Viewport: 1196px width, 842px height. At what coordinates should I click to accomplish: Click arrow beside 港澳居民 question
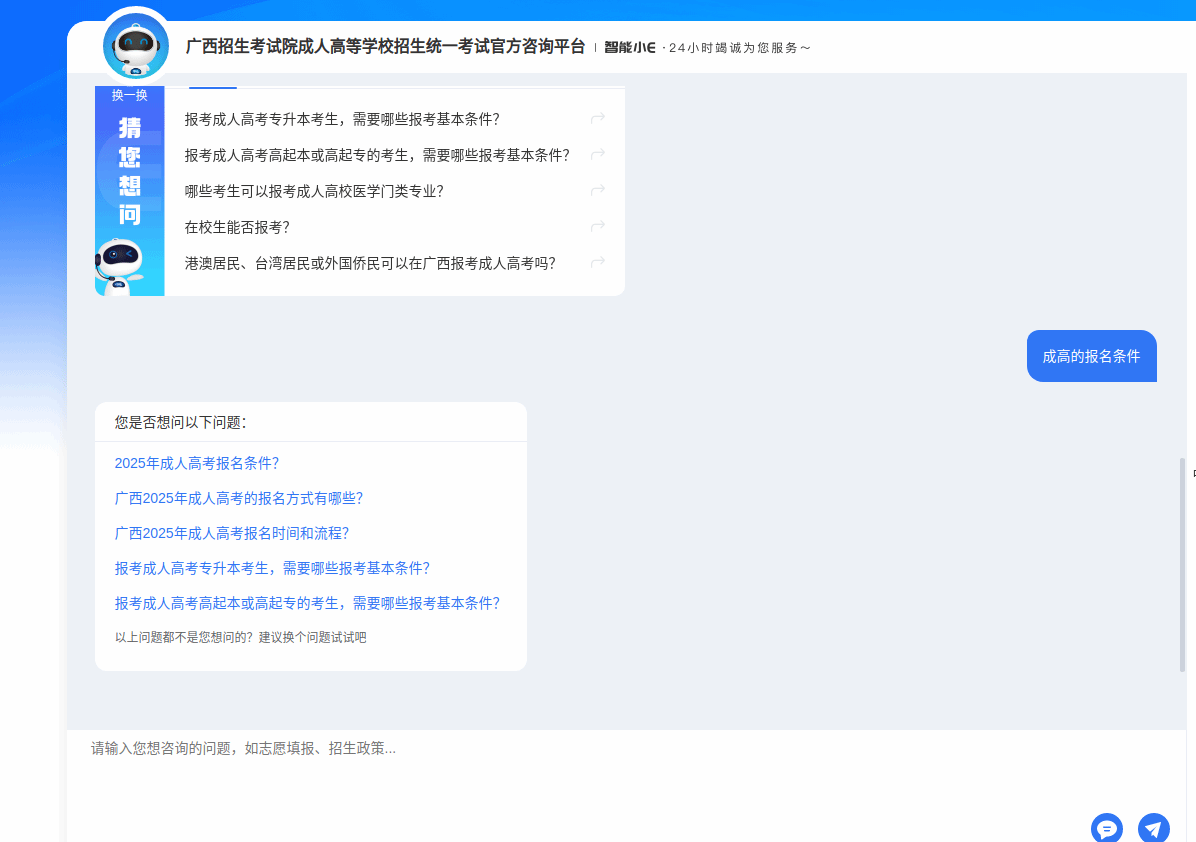click(598, 263)
